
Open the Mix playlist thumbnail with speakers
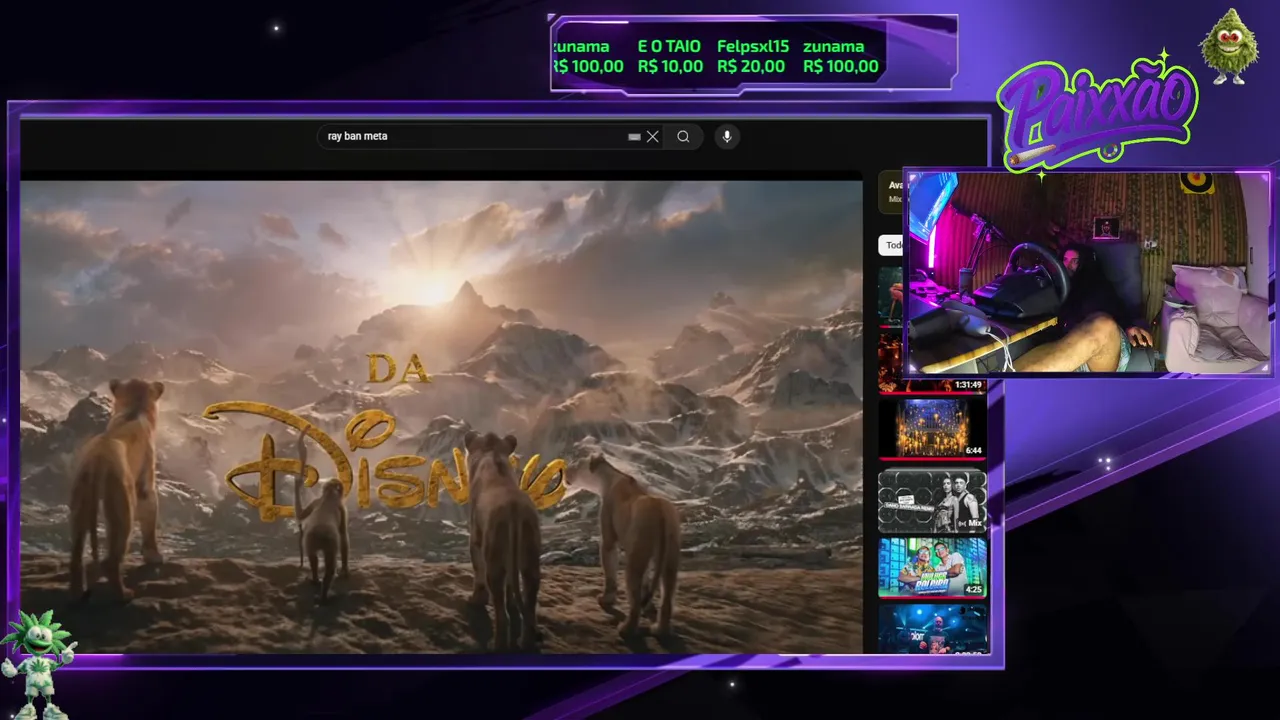tap(932, 501)
